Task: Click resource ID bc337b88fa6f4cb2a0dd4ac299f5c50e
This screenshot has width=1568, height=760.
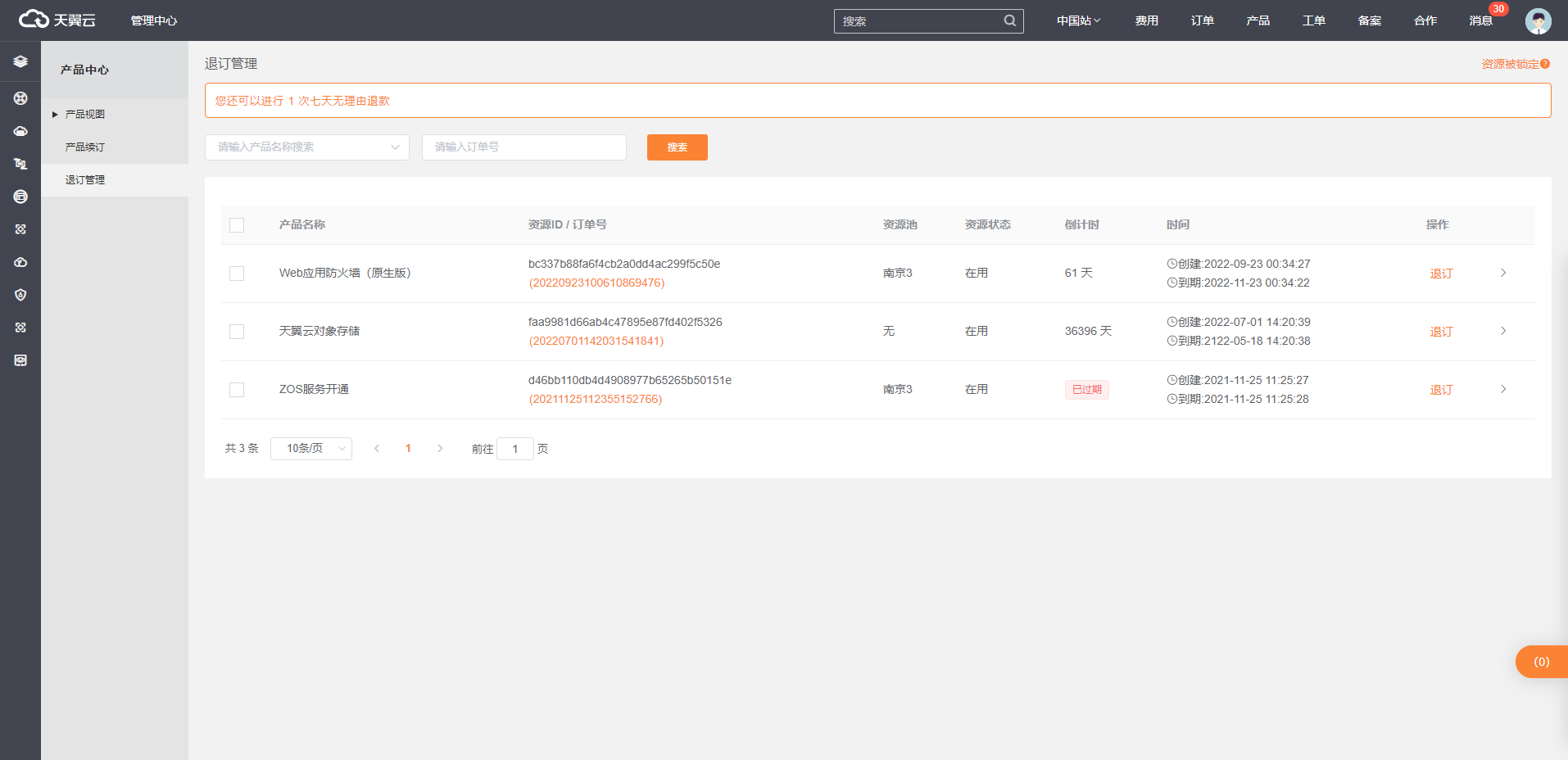Action: [624, 264]
